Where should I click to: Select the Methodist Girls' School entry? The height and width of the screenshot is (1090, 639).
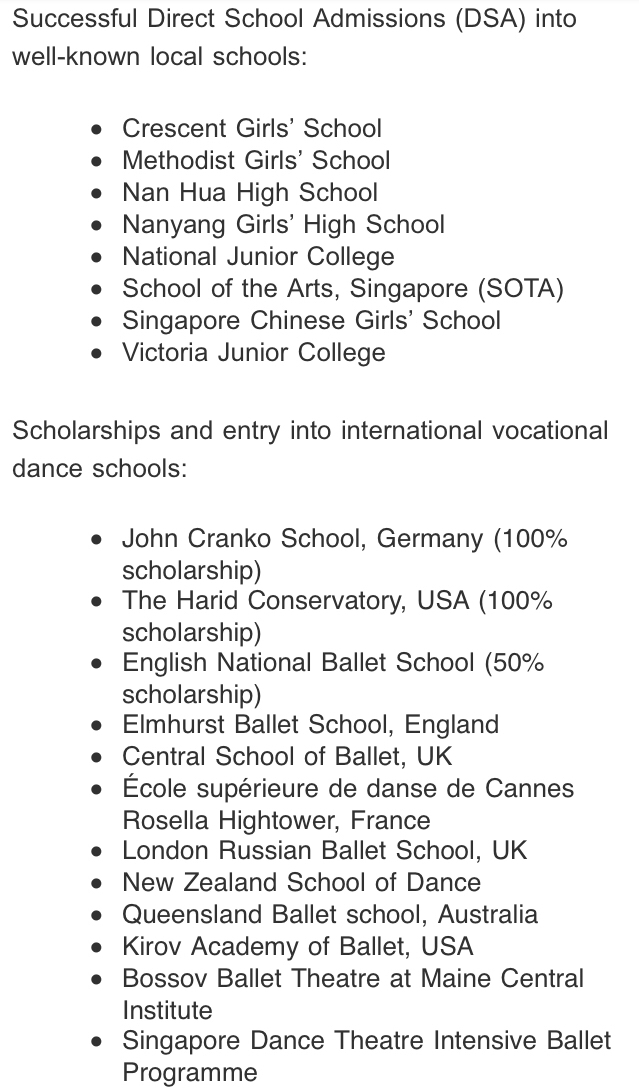point(255,161)
